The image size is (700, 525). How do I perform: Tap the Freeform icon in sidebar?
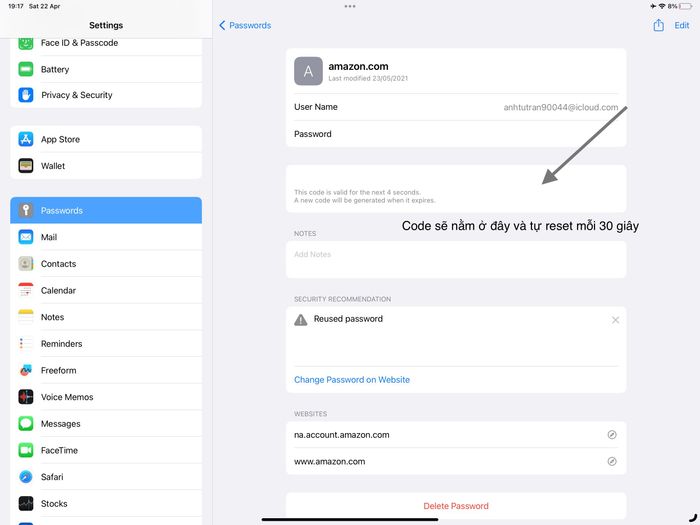click(x=26, y=370)
